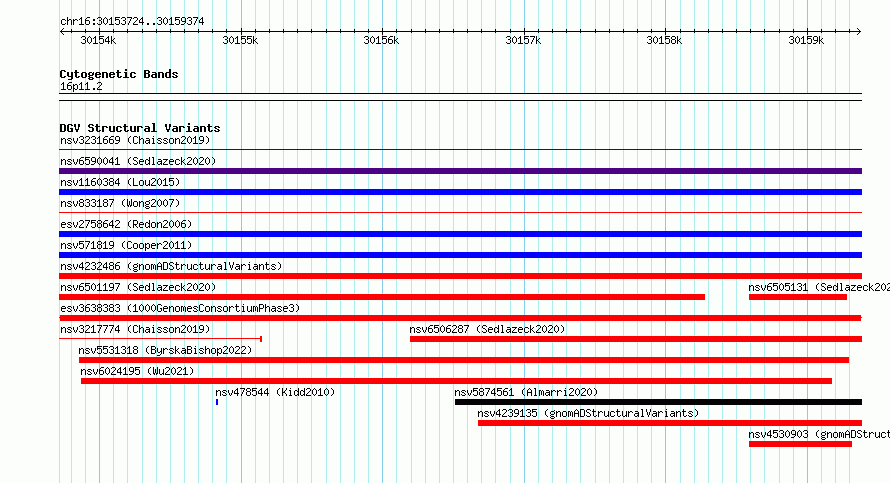
Task: Click nsv5874561 (Almarri2020) label
Action: [526, 392]
